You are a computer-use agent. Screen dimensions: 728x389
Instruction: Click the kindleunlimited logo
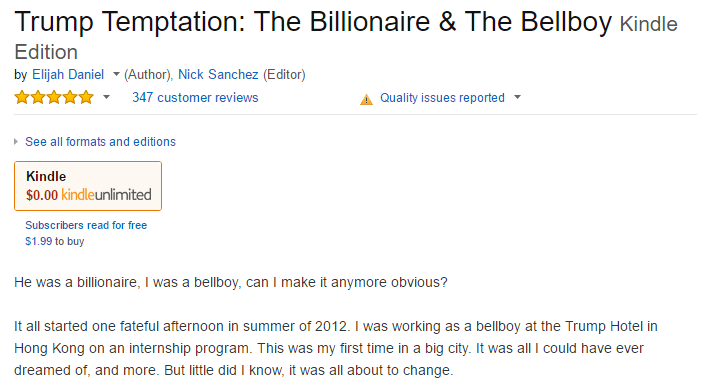coord(106,194)
